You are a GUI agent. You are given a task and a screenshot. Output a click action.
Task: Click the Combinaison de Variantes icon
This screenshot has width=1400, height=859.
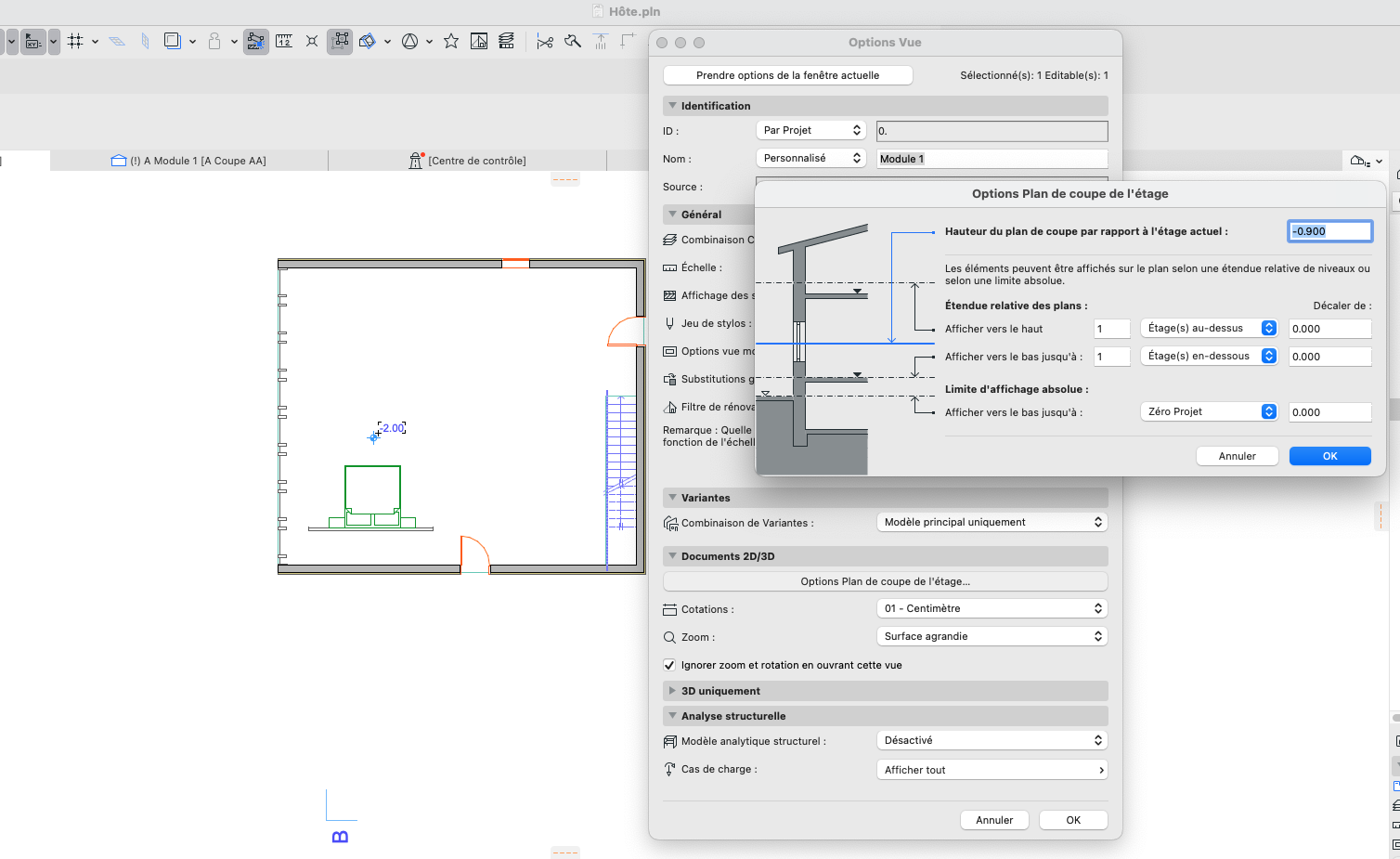[x=670, y=524]
